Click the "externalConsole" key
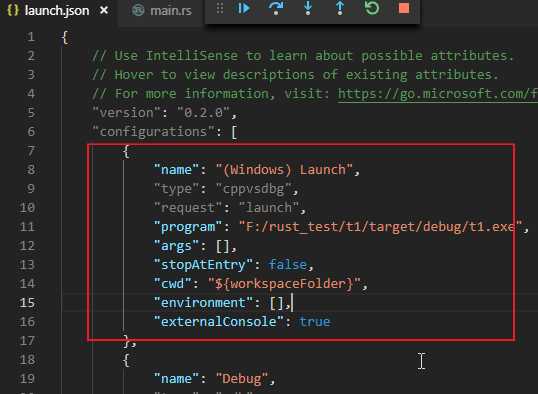The image size is (538, 394). point(219,322)
